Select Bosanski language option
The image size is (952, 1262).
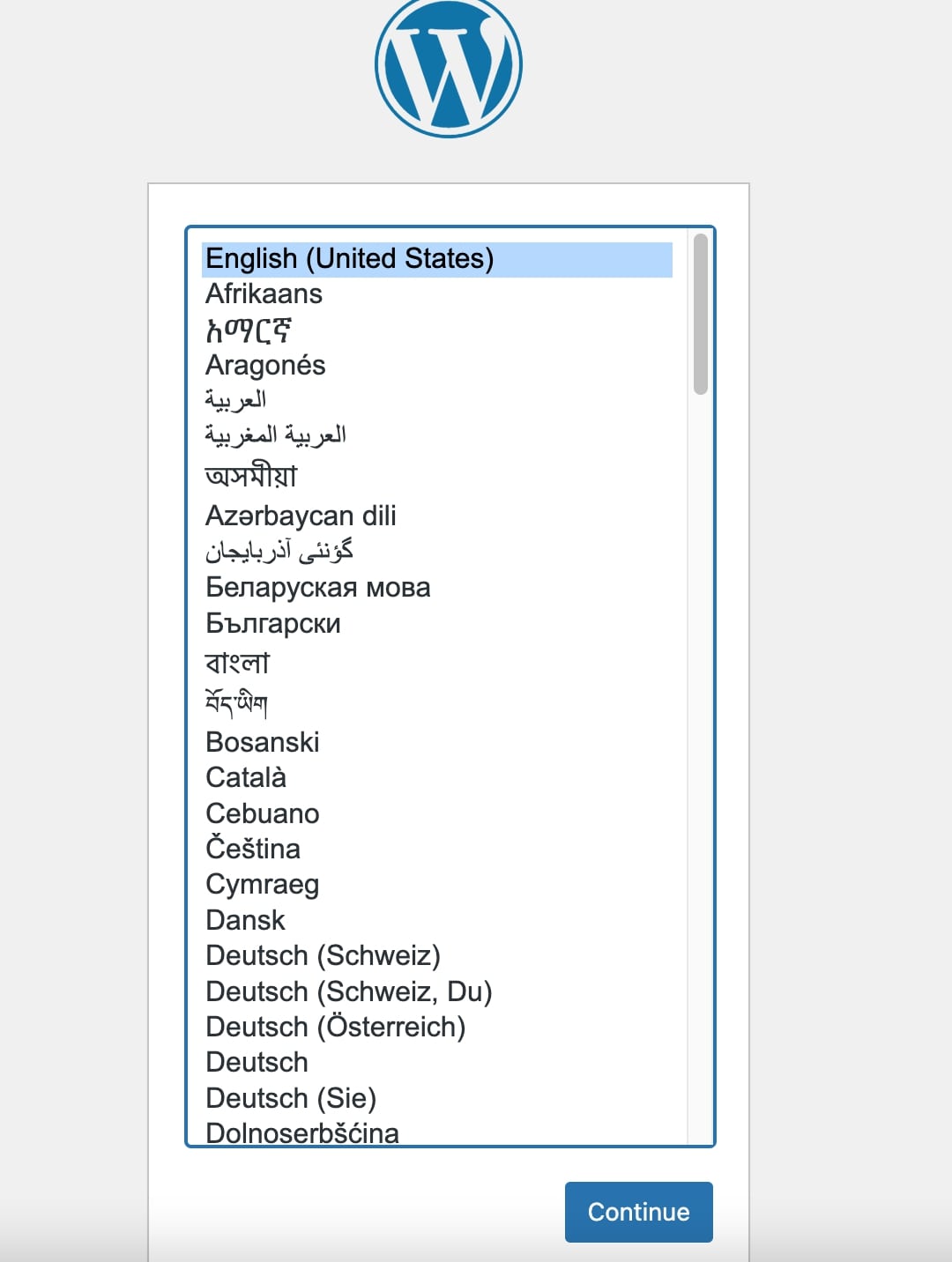coord(262,743)
